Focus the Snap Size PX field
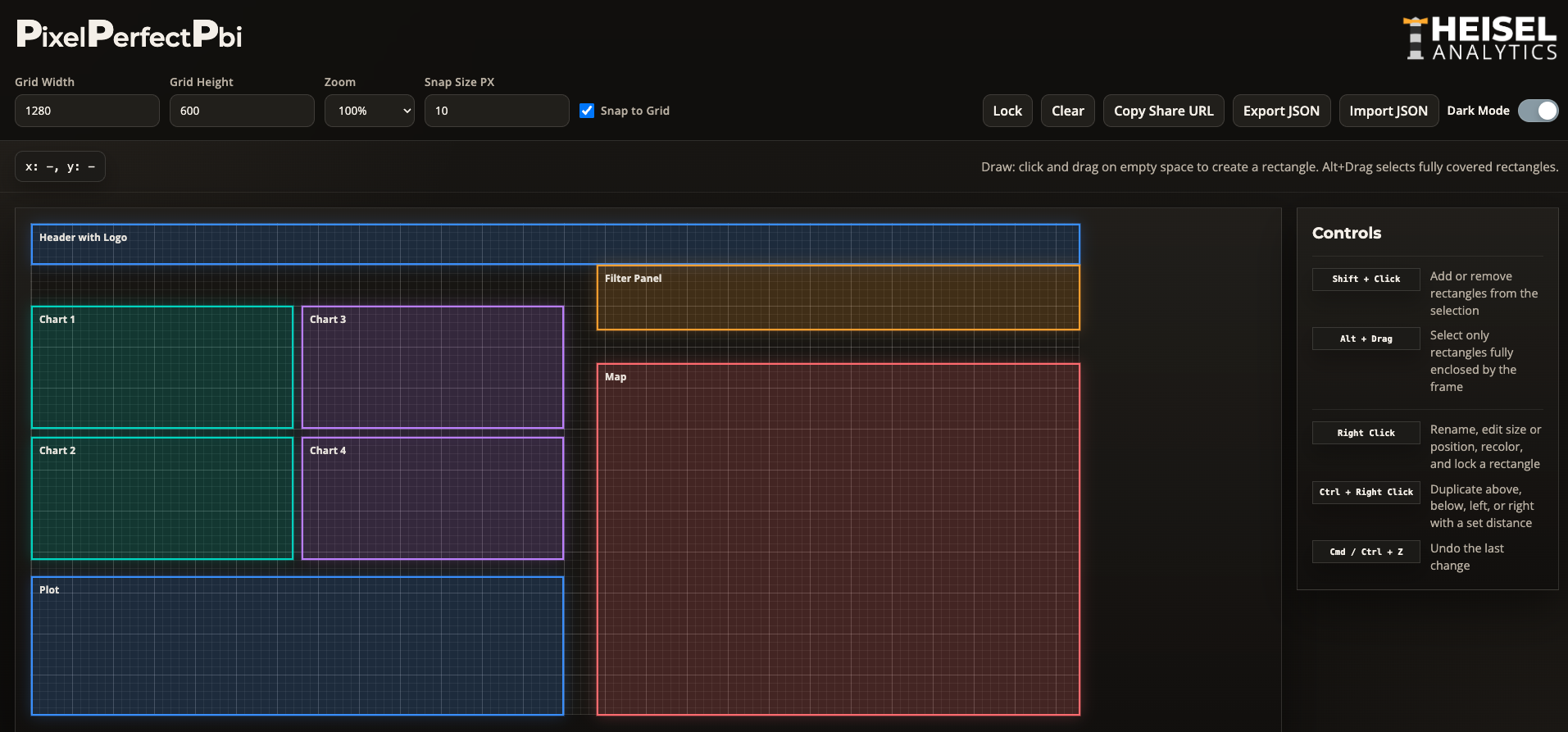This screenshot has width=1568, height=732. (497, 111)
